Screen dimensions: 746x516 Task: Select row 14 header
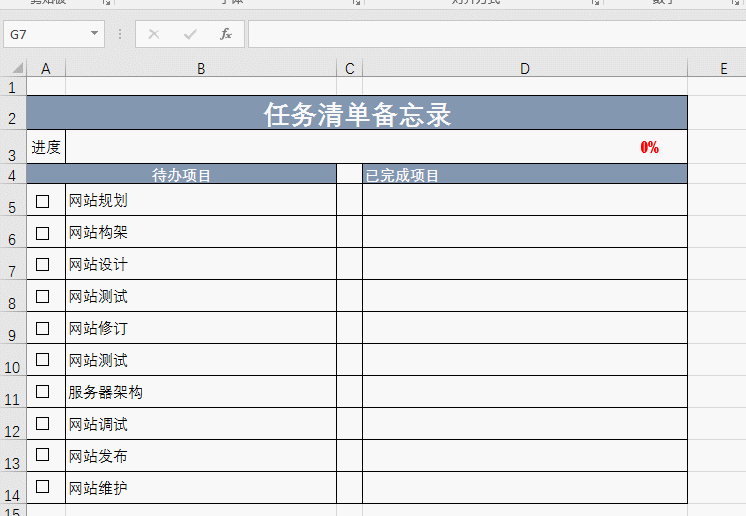tap(13, 488)
